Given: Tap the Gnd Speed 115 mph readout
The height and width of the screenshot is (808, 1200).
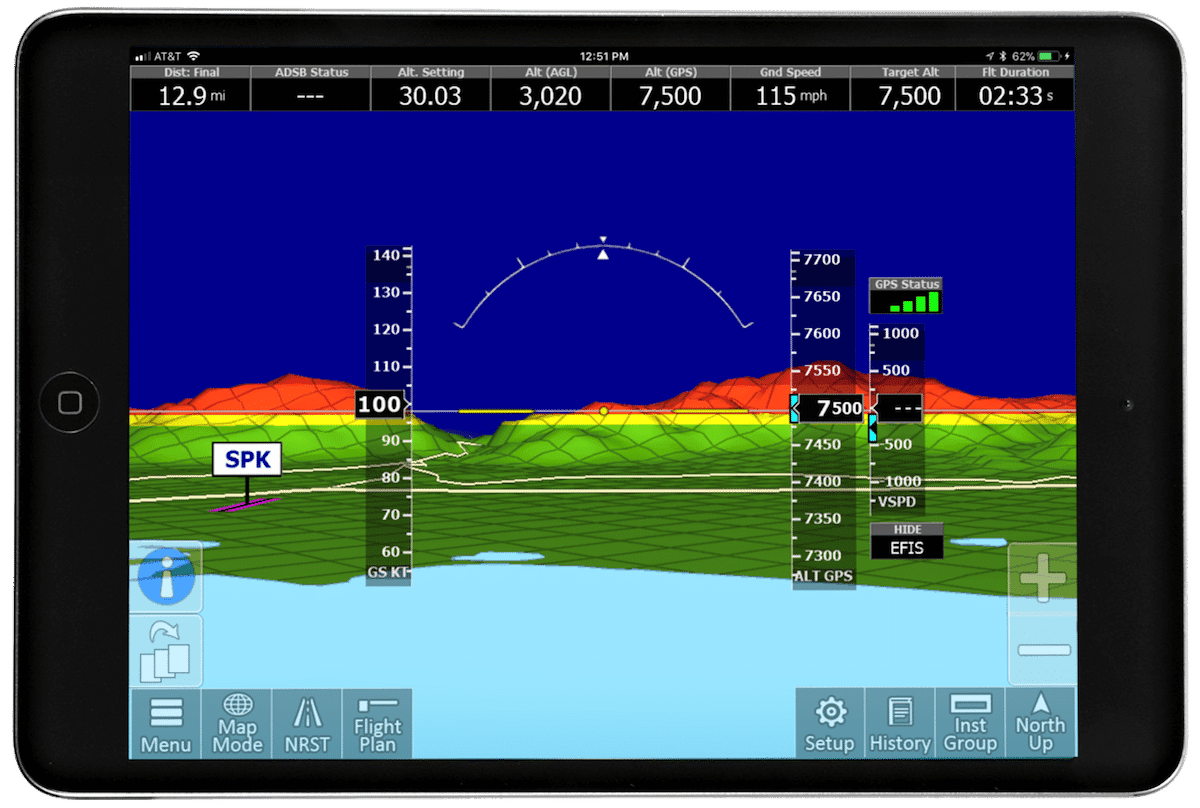Looking at the screenshot, I should click(790, 88).
